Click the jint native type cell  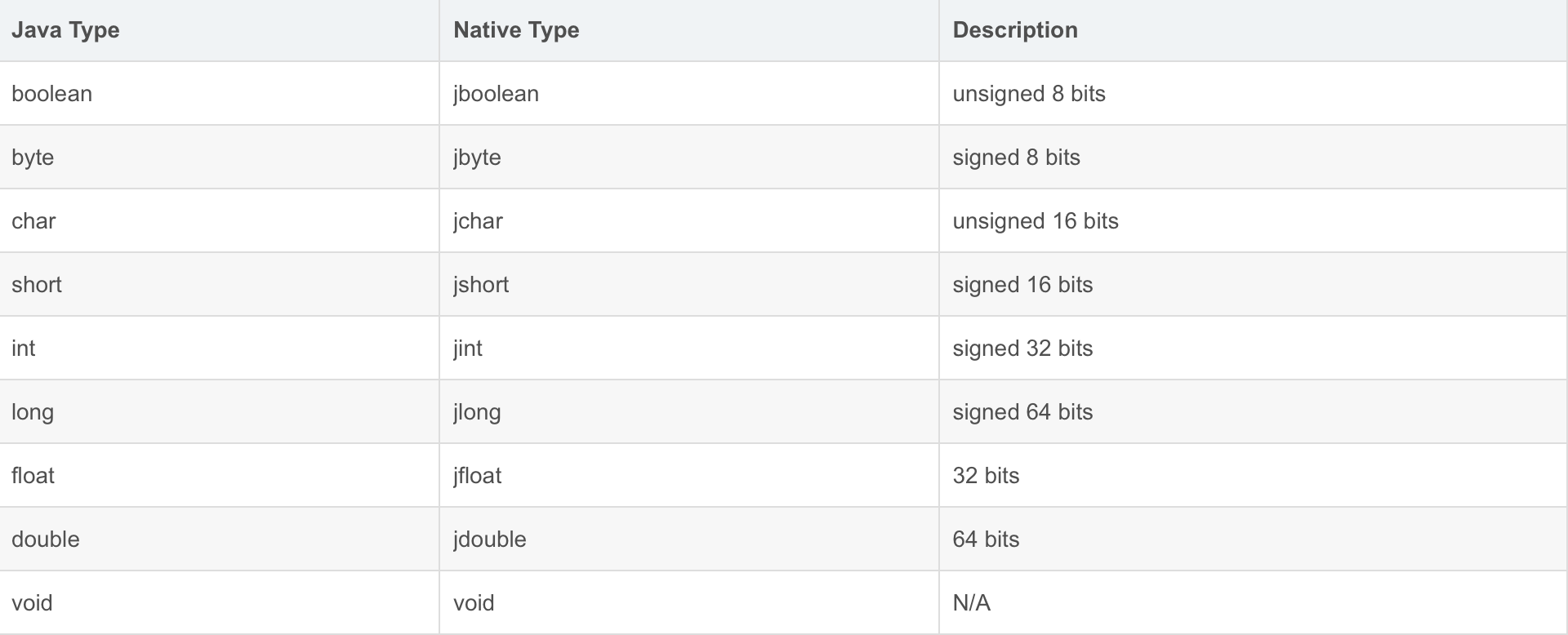point(468,349)
